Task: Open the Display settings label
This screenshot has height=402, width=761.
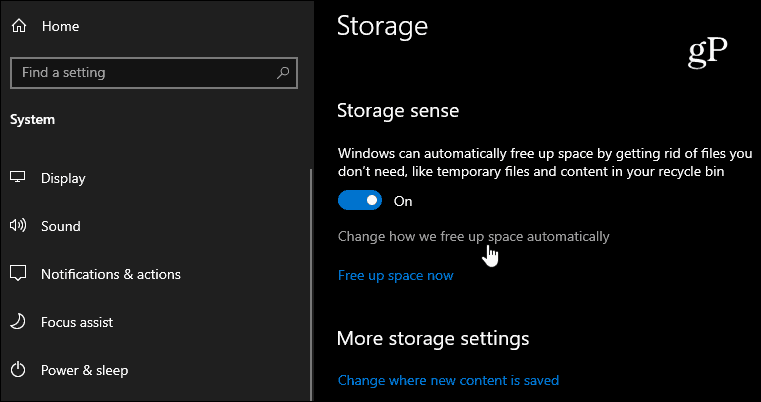Action: [63, 178]
